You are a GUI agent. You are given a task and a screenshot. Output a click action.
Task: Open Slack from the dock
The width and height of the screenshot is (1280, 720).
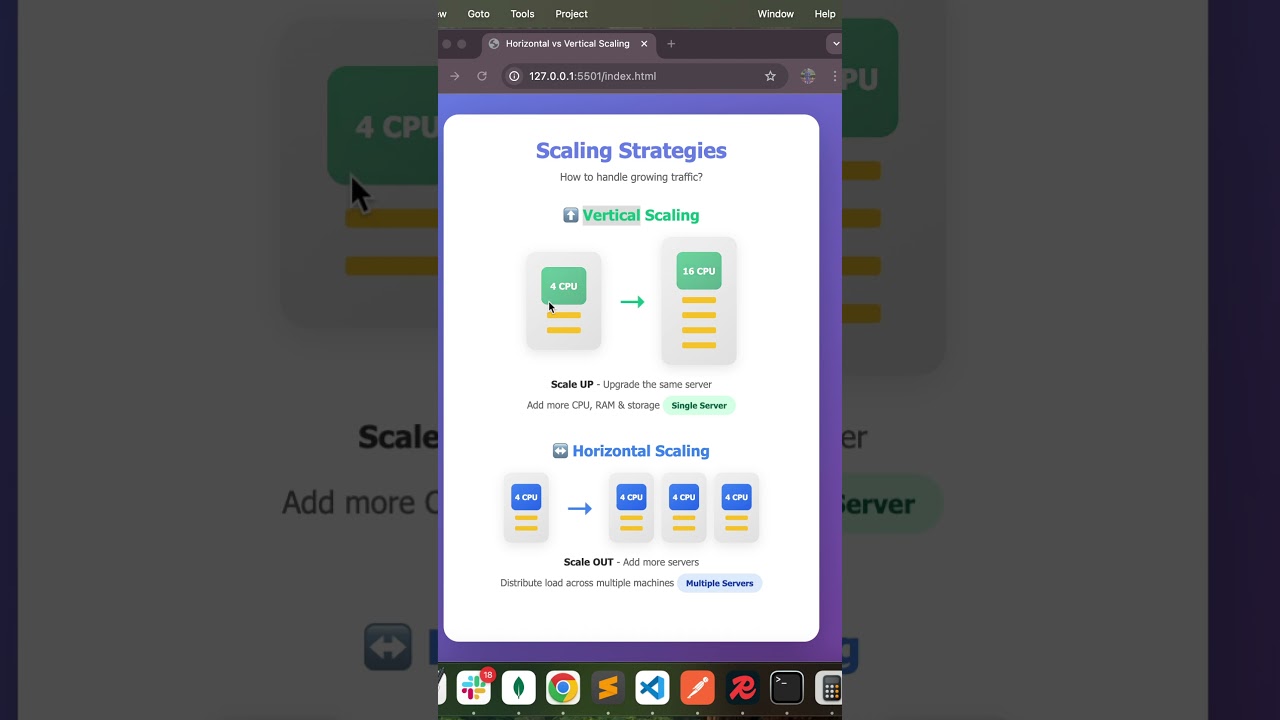coord(474,688)
